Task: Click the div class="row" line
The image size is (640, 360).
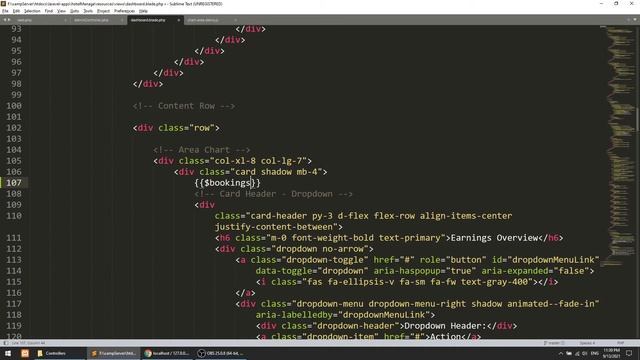Action: 176,128
